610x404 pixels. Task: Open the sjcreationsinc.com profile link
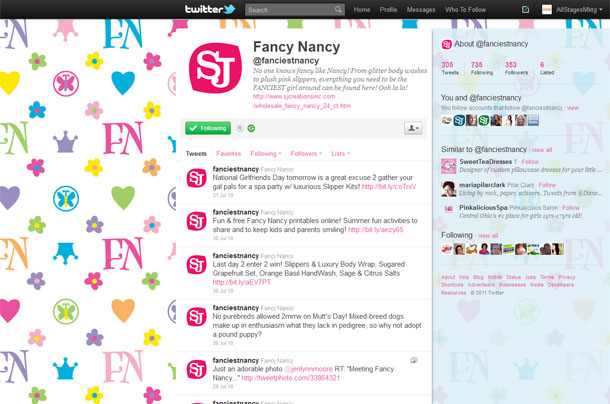coord(302,101)
